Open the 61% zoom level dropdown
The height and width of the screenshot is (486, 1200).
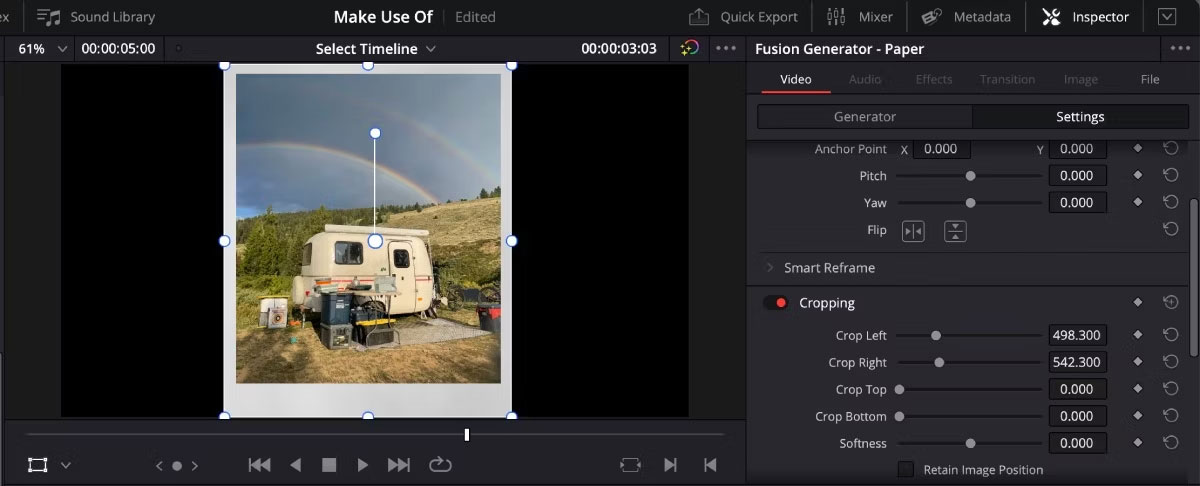point(43,48)
